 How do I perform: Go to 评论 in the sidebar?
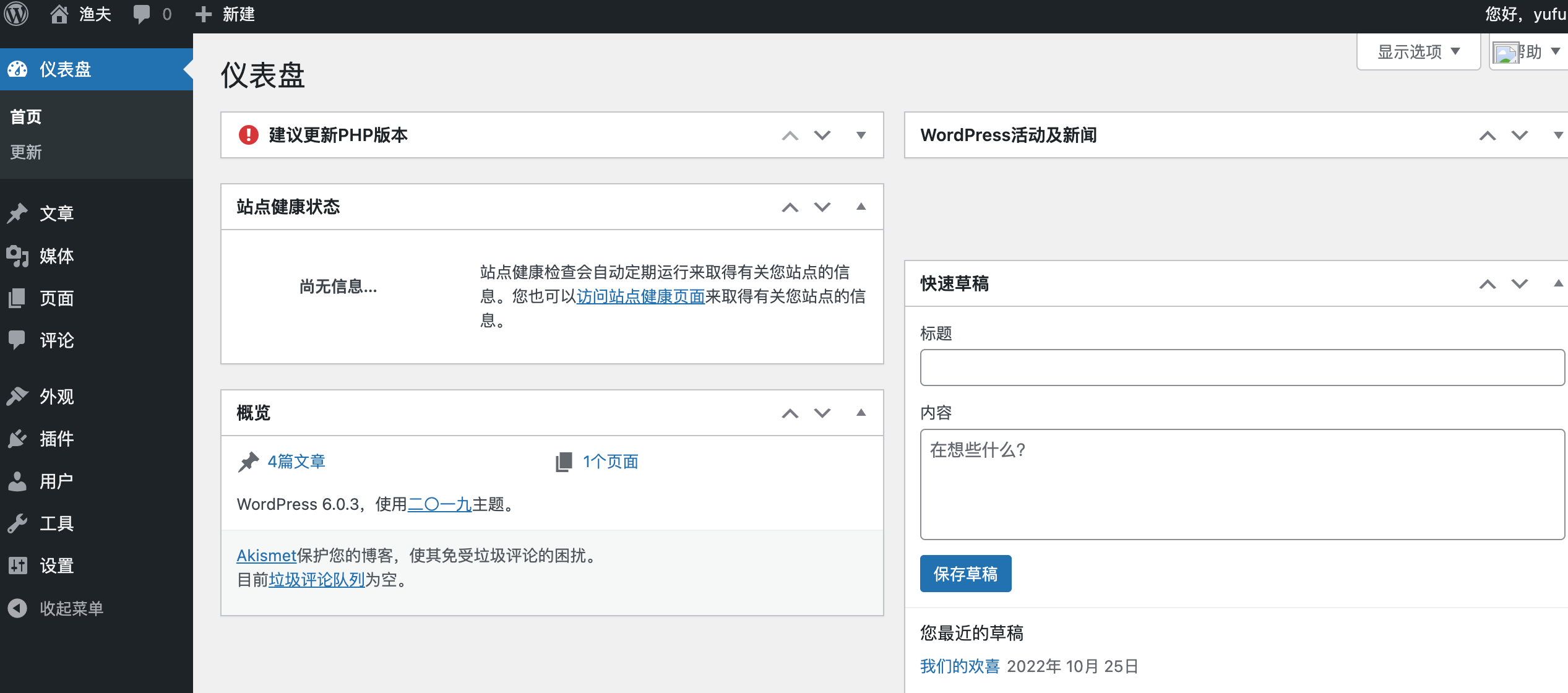pos(57,340)
